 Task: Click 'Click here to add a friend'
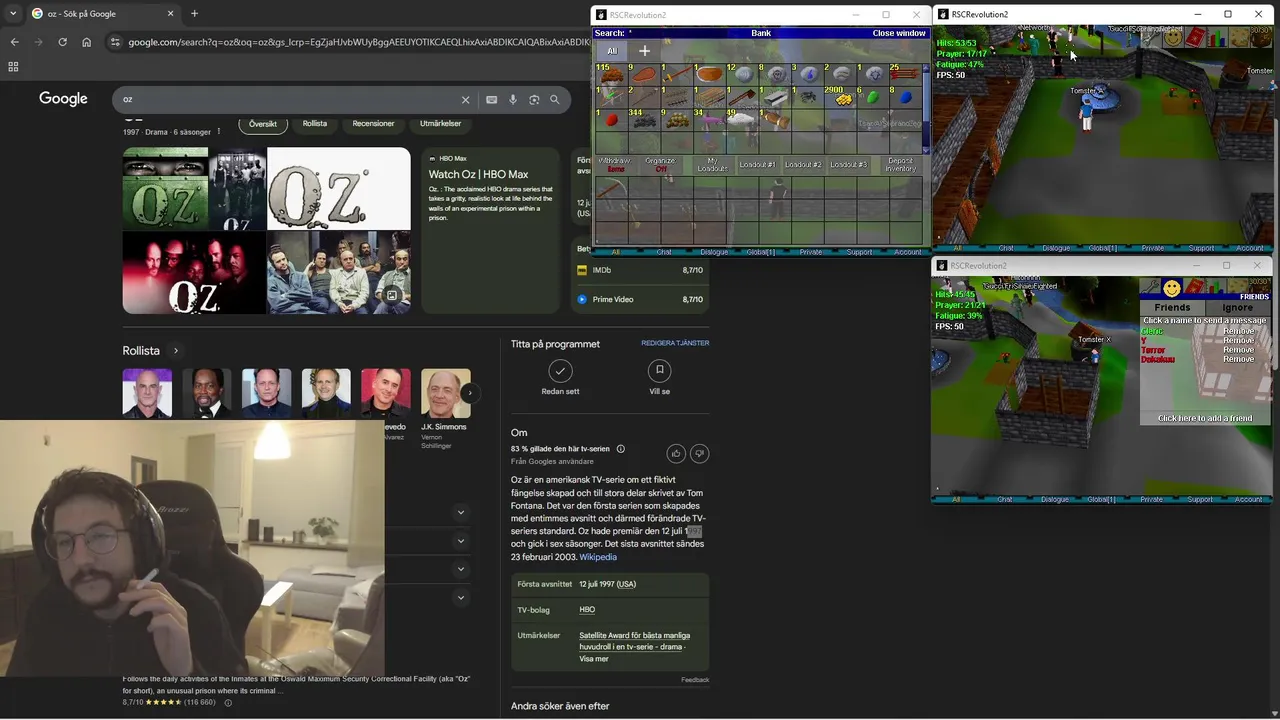pos(1205,418)
